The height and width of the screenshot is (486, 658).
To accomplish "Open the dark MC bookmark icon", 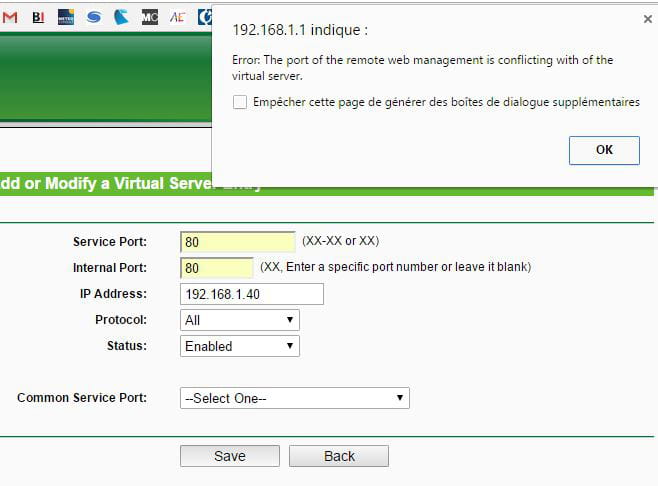I will (x=150, y=17).
